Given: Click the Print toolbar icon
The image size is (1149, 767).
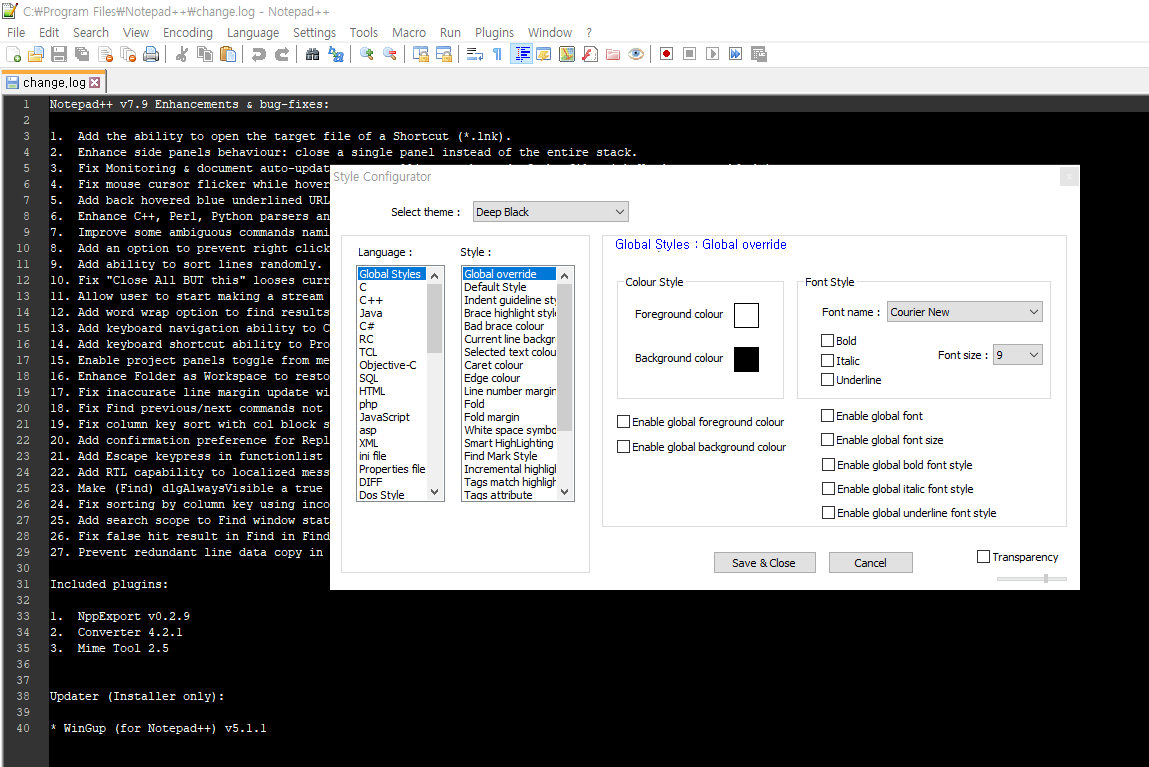Looking at the screenshot, I should pos(151,54).
